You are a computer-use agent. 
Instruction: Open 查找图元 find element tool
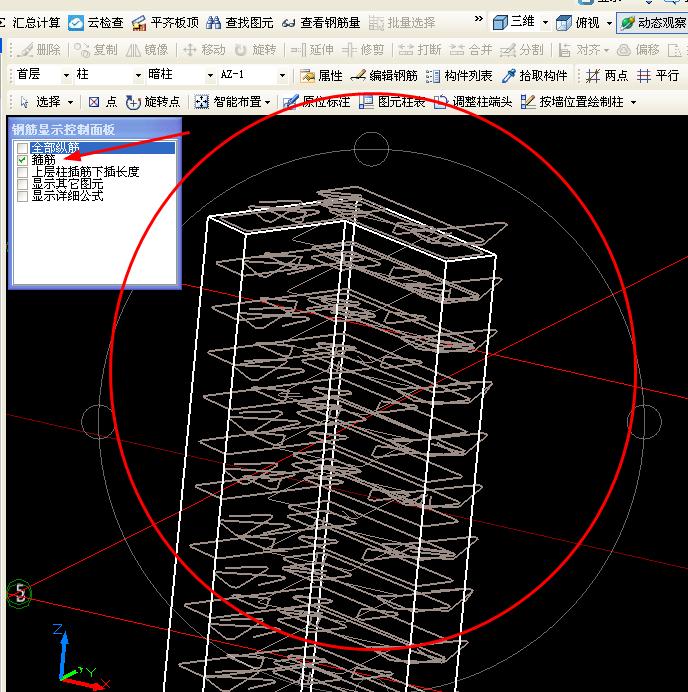(x=240, y=23)
